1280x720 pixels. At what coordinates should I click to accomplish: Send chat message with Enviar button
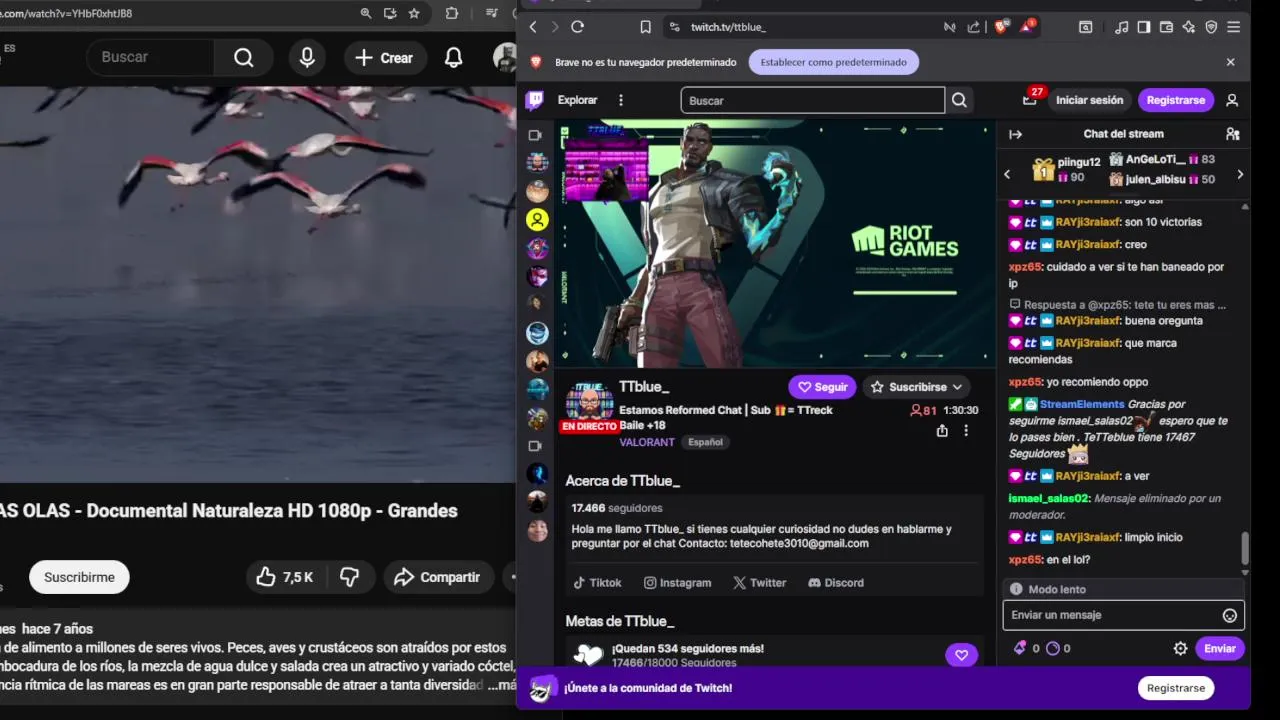coord(1219,648)
